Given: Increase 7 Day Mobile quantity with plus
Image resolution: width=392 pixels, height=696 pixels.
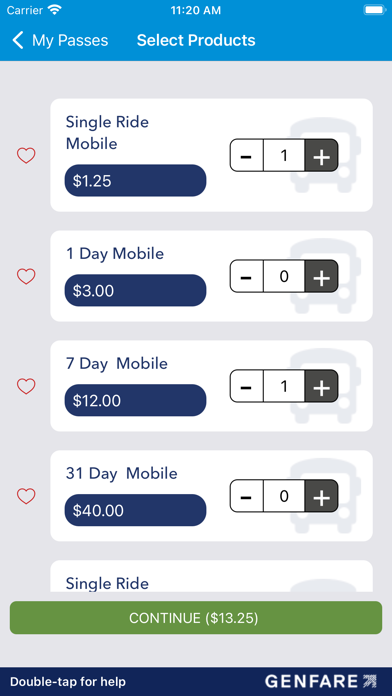Looking at the screenshot, I should coord(321,386).
